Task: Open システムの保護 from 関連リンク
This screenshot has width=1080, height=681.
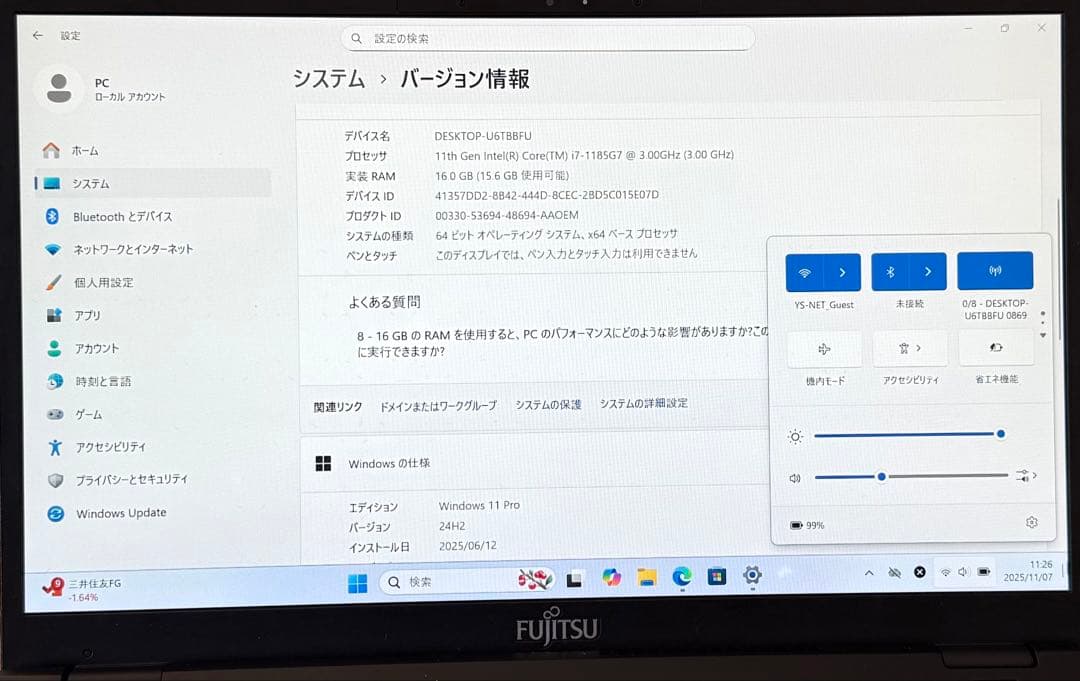Action: pos(549,404)
